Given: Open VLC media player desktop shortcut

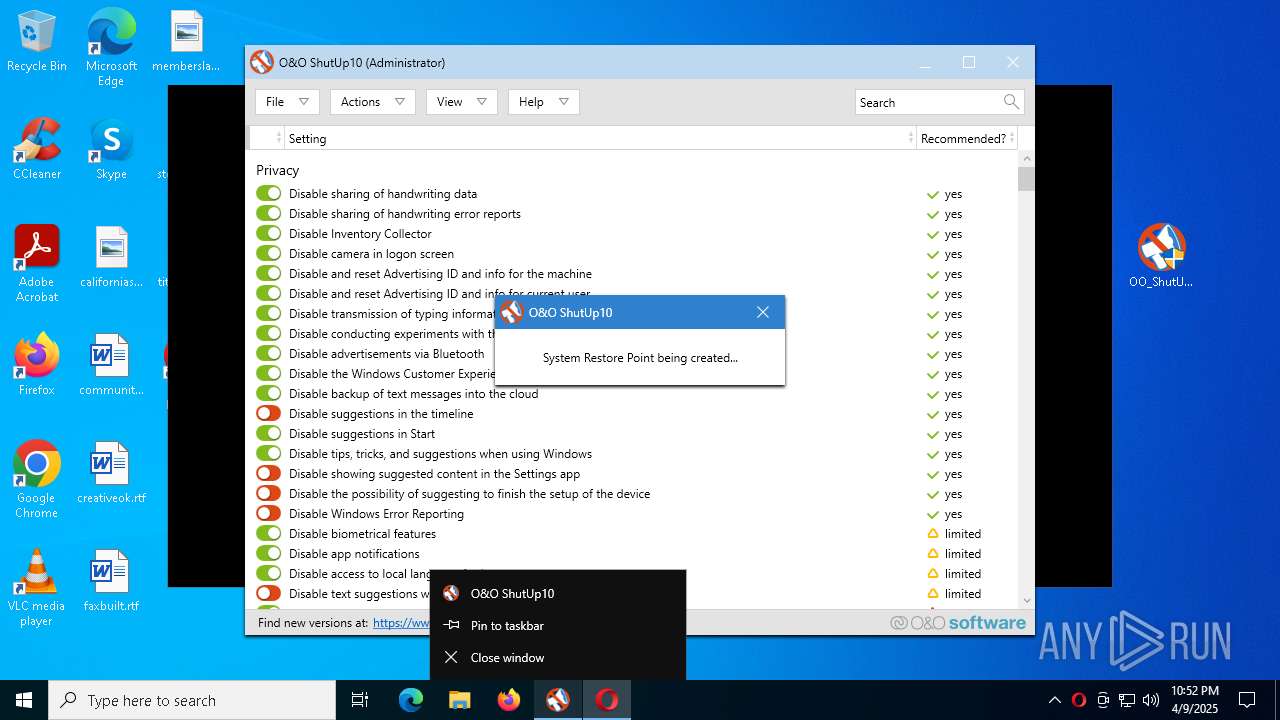Looking at the screenshot, I should 37,588.
